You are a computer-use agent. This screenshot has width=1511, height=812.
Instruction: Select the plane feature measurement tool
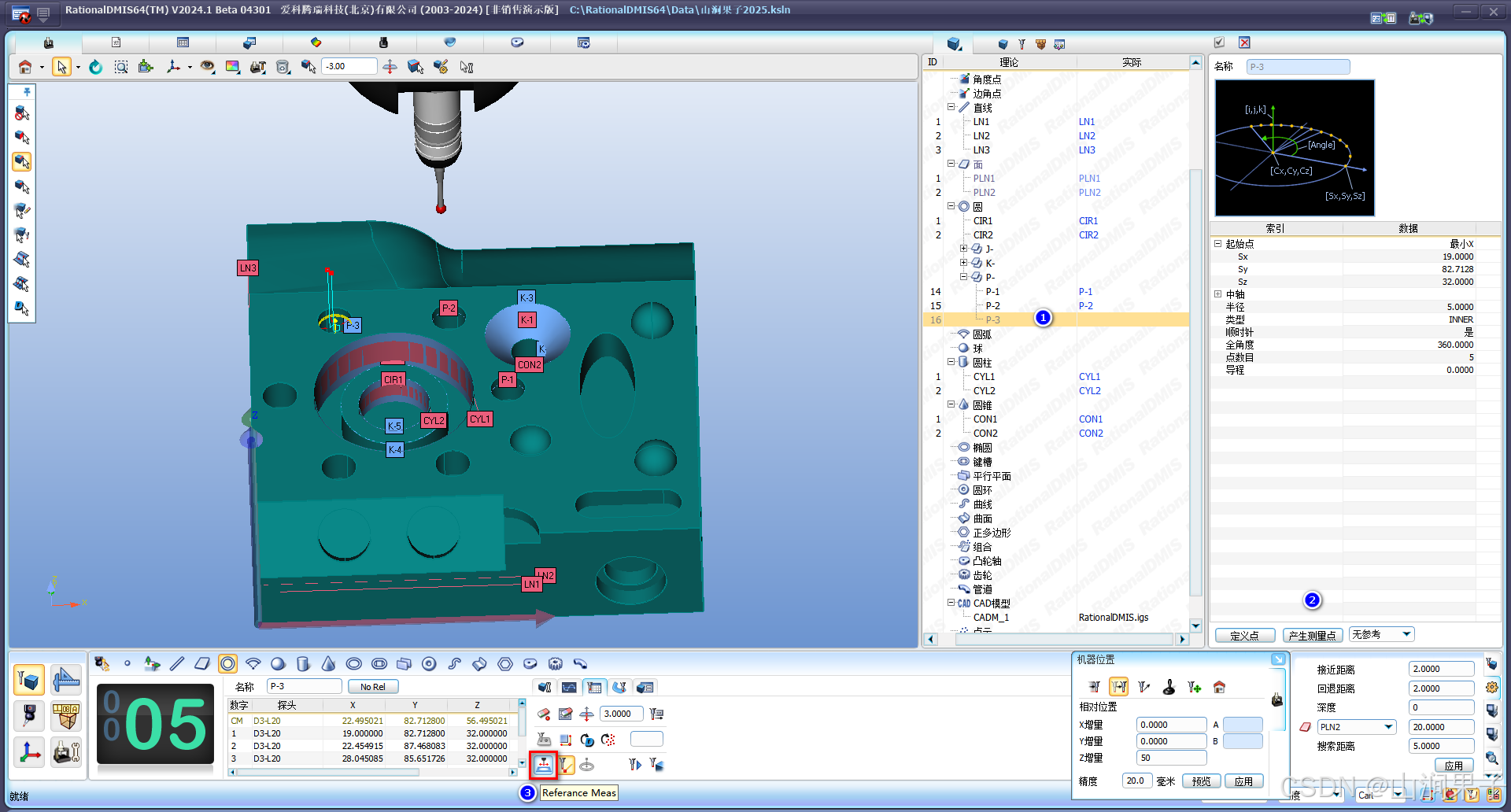click(x=202, y=664)
